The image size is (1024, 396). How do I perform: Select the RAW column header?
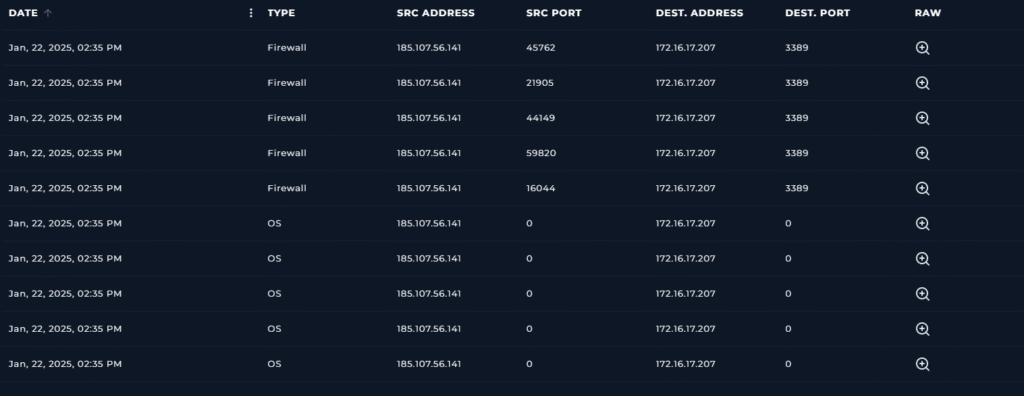[928, 13]
